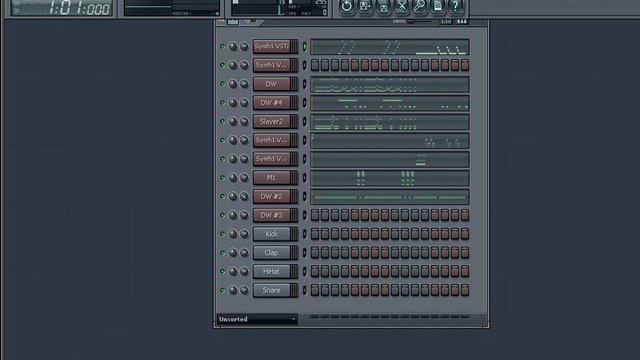
Task: Open the Unsorted channel group dropdown
Action: [x=257, y=319]
